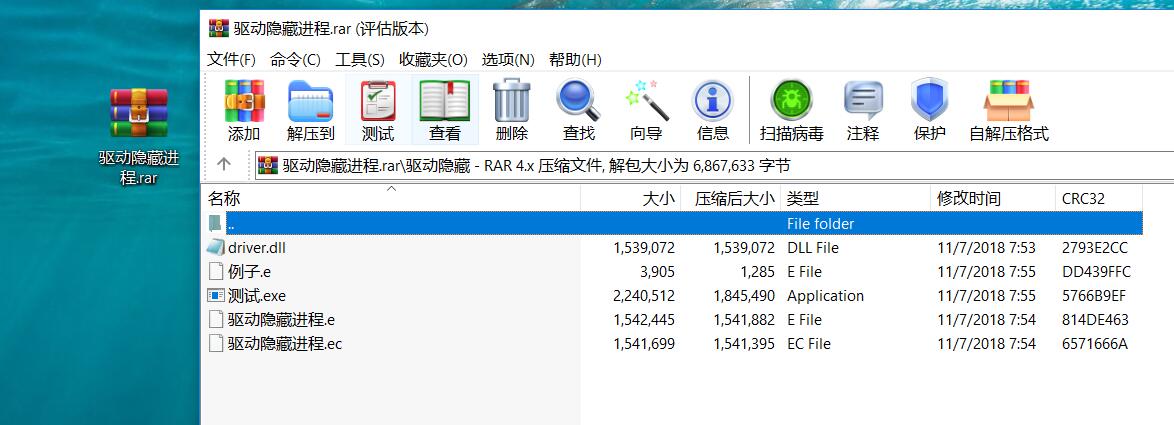Sort by the 大小 column header
The height and width of the screenshot is (425, 1174).
coord(630,199)
